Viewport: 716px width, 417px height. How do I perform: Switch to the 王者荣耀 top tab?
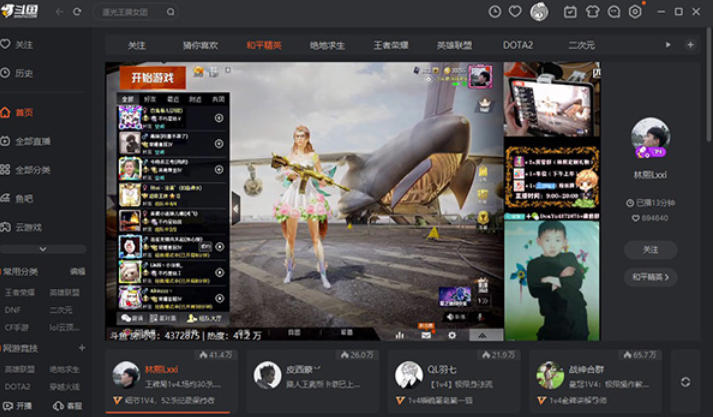click(391, 45)
